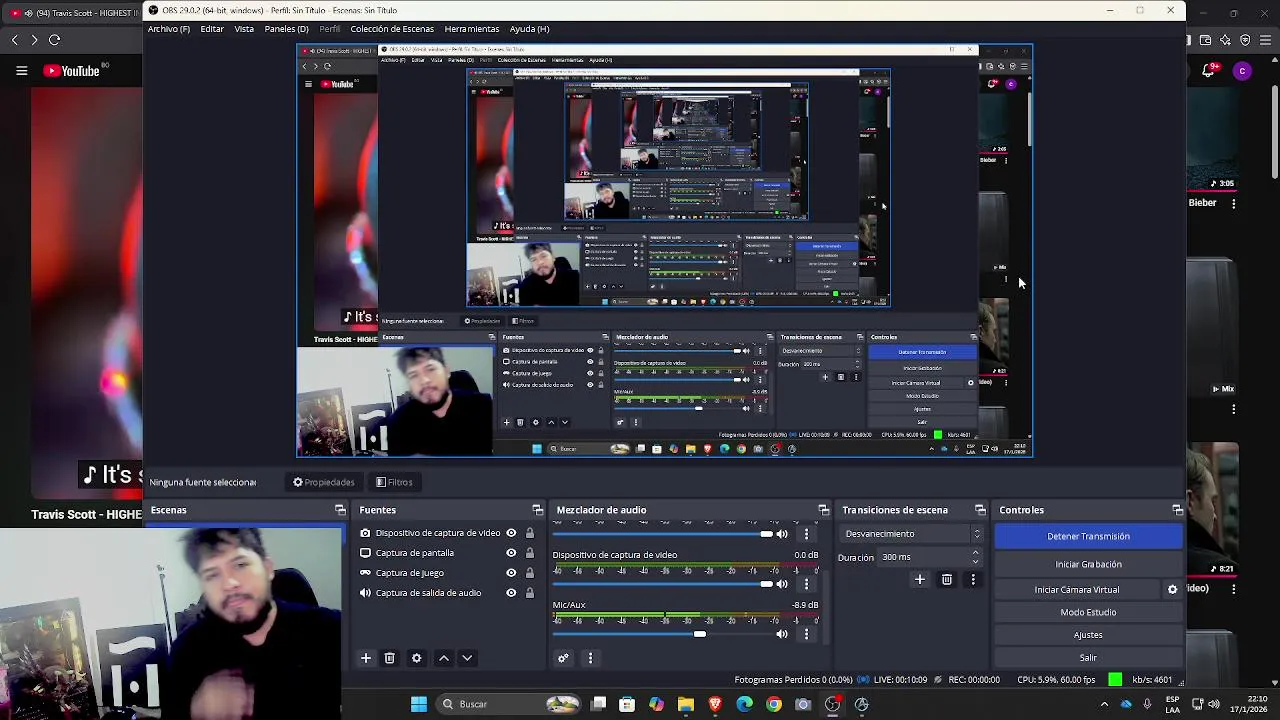Open Colección de Escenas menu
The image size is (1280, 720).
[x=392, y=29]
